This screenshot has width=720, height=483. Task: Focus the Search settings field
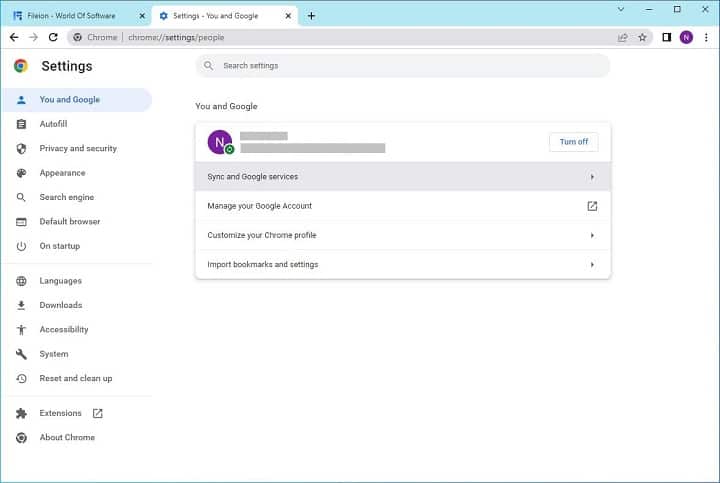[x=403, y=66]
